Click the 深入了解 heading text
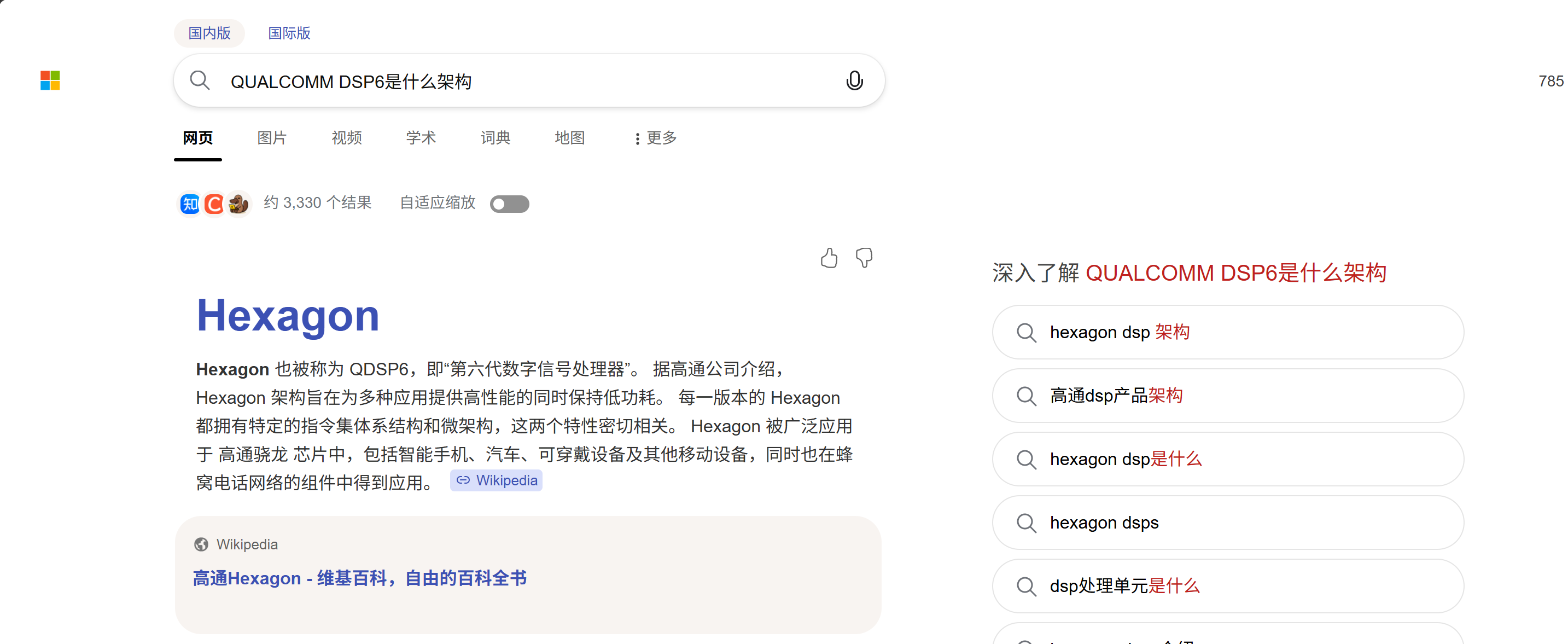Viewport: 1568px width, 644px height. coord(1190,272)
